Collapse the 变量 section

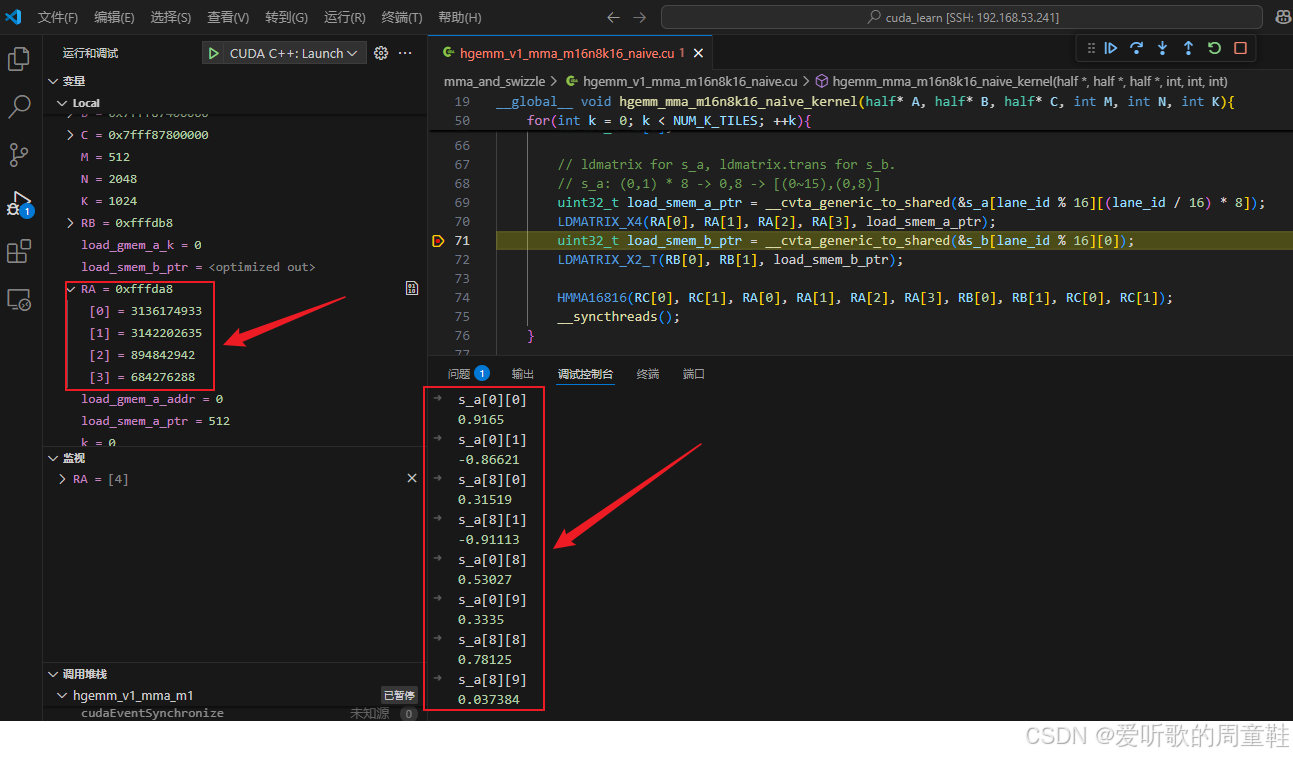pos(52,81)
